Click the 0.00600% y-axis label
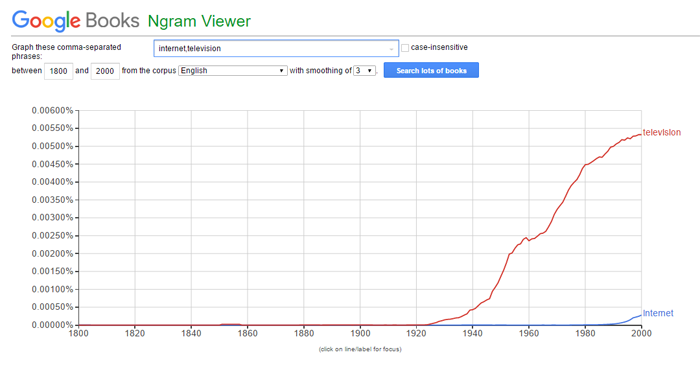The width and height of the screenshot is (700, 372). coord(52,110)
